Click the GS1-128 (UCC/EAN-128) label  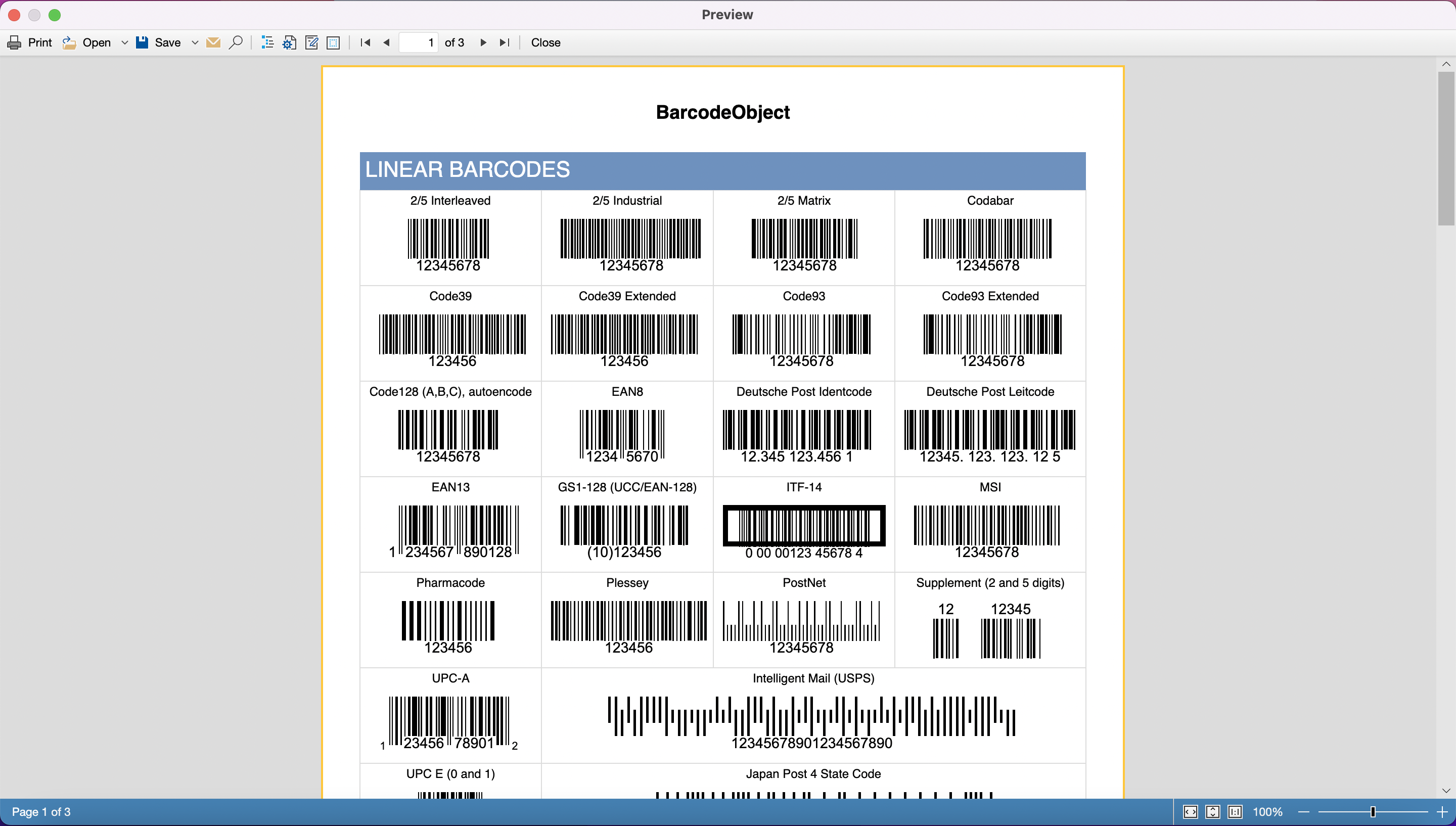tap(627, 487)
